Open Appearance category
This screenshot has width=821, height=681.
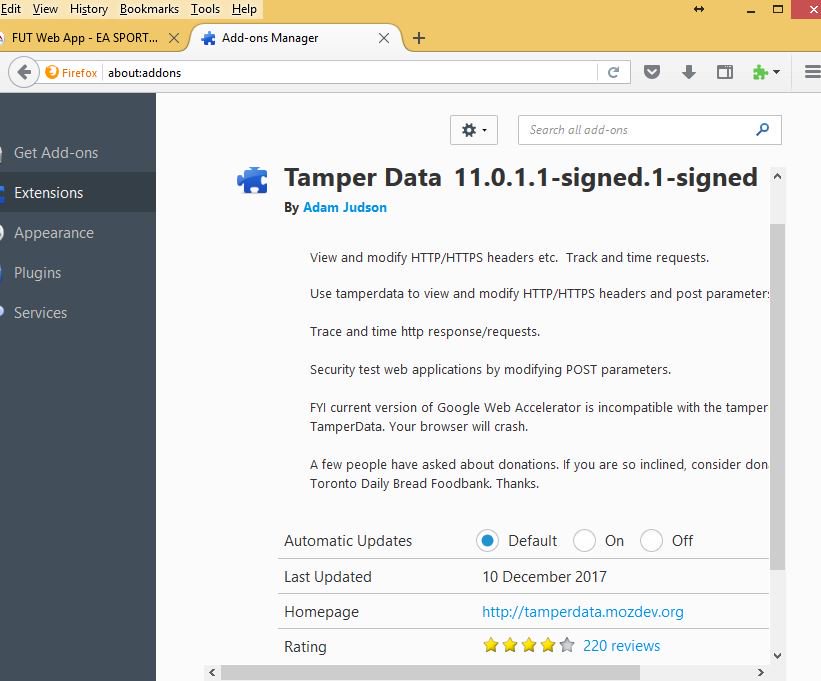(77, 232)
